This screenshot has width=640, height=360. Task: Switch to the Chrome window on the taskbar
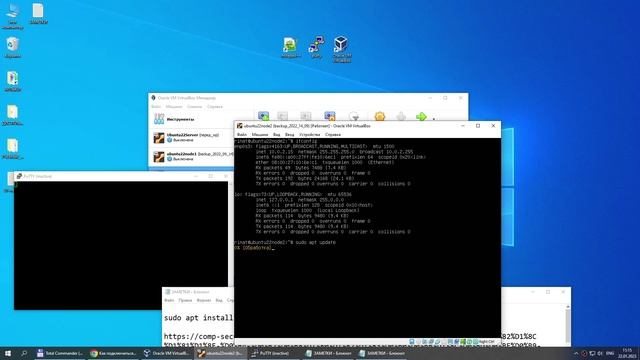click(x=113, y=353)
